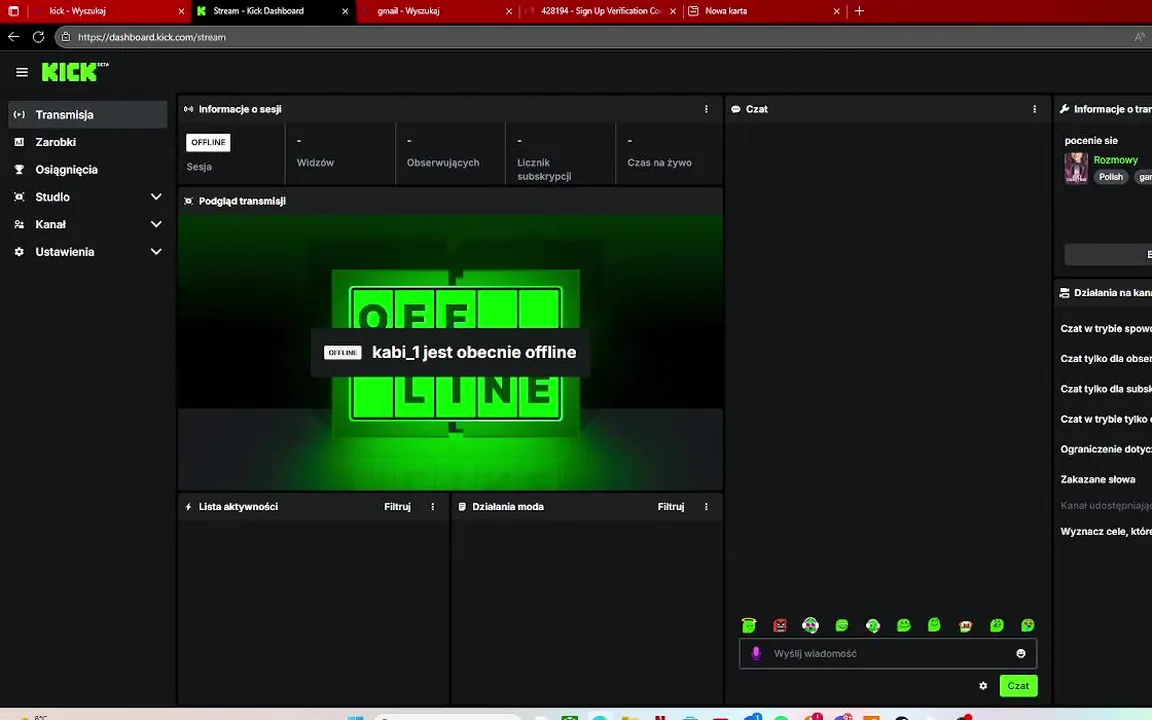The width and height of the screenshot is (1152, 720).
Task: Click the address bar URL
Action: click(151, 37)
